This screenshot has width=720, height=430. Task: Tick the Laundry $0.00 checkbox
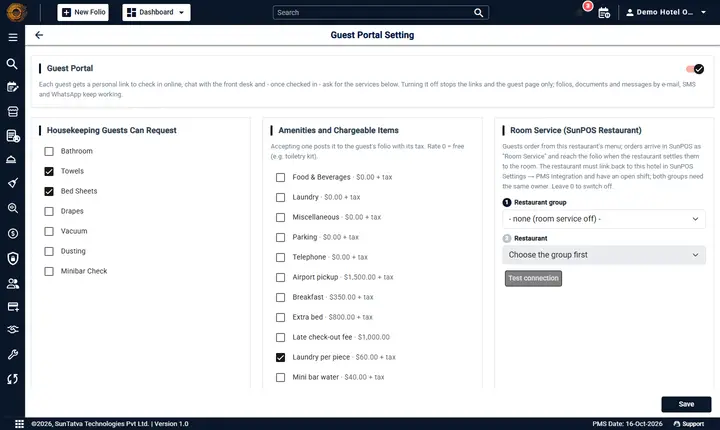280,197
